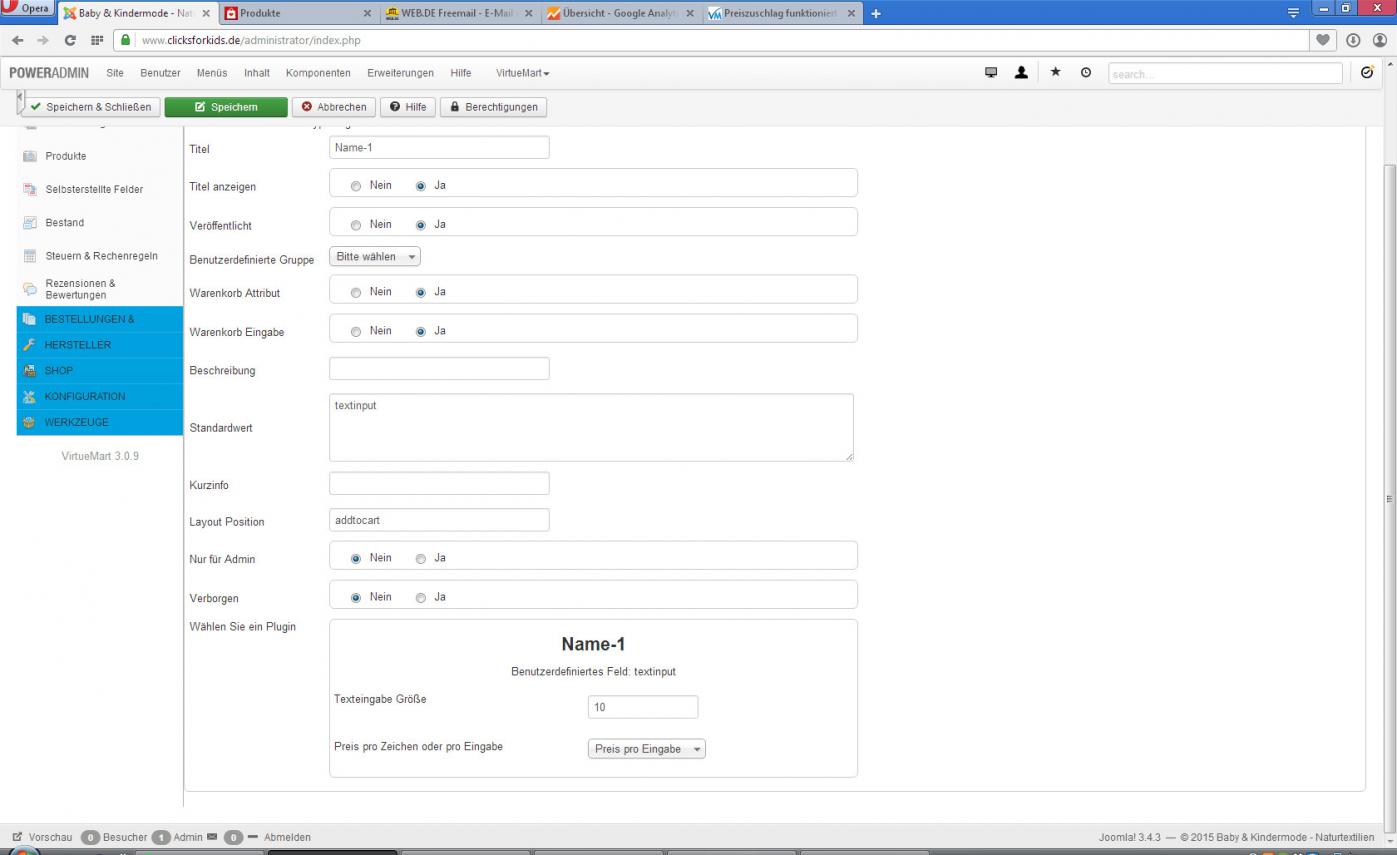Open the Benutzerdefinierte Gruppe dropdown
The image size is (1397, 855).
click(x=375, y=257)
